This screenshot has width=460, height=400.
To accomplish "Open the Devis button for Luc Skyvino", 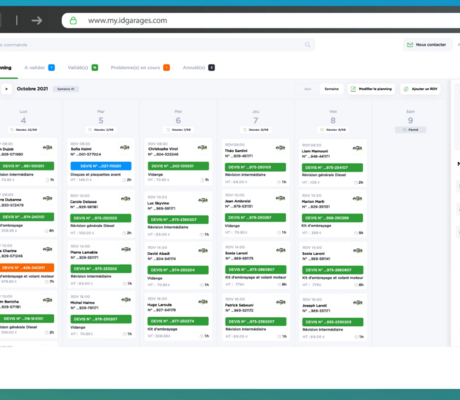I will point(178,220).
